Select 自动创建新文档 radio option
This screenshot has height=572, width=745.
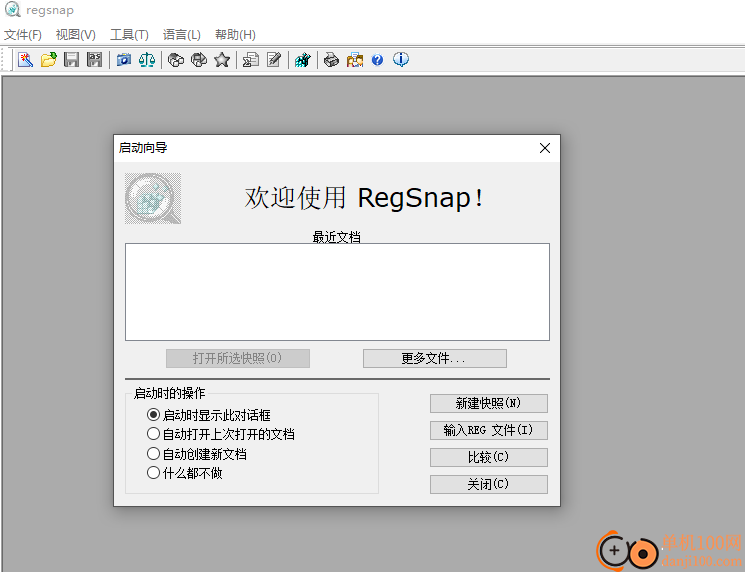coord(197,454)
